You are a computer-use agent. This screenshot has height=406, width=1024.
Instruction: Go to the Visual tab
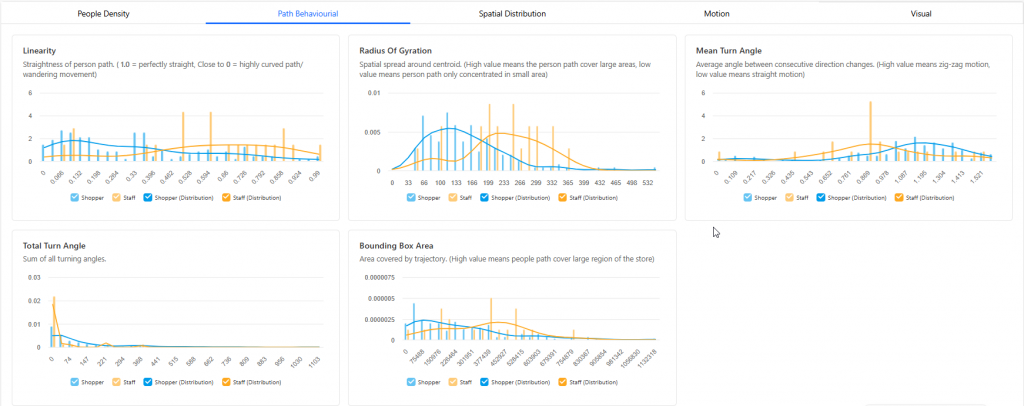click(920, 14)
